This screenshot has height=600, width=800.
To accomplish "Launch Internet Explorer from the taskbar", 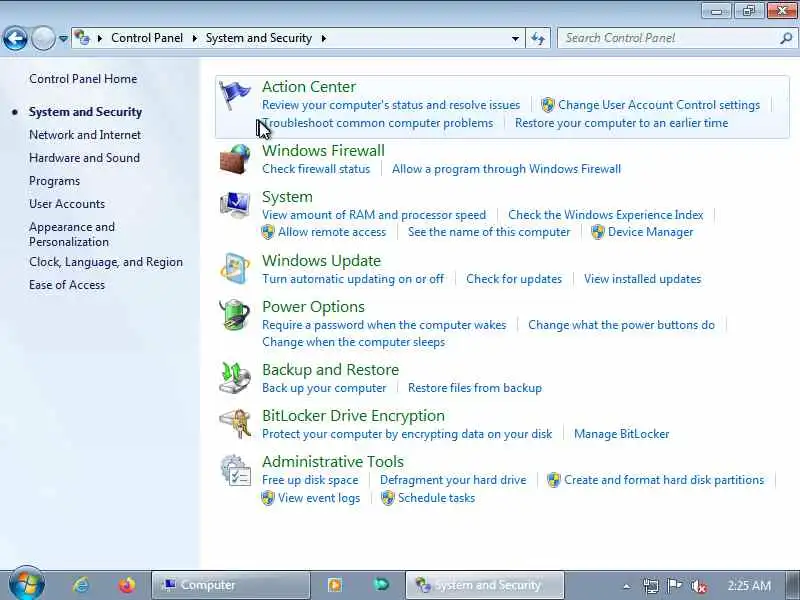I will click(81, 585).
